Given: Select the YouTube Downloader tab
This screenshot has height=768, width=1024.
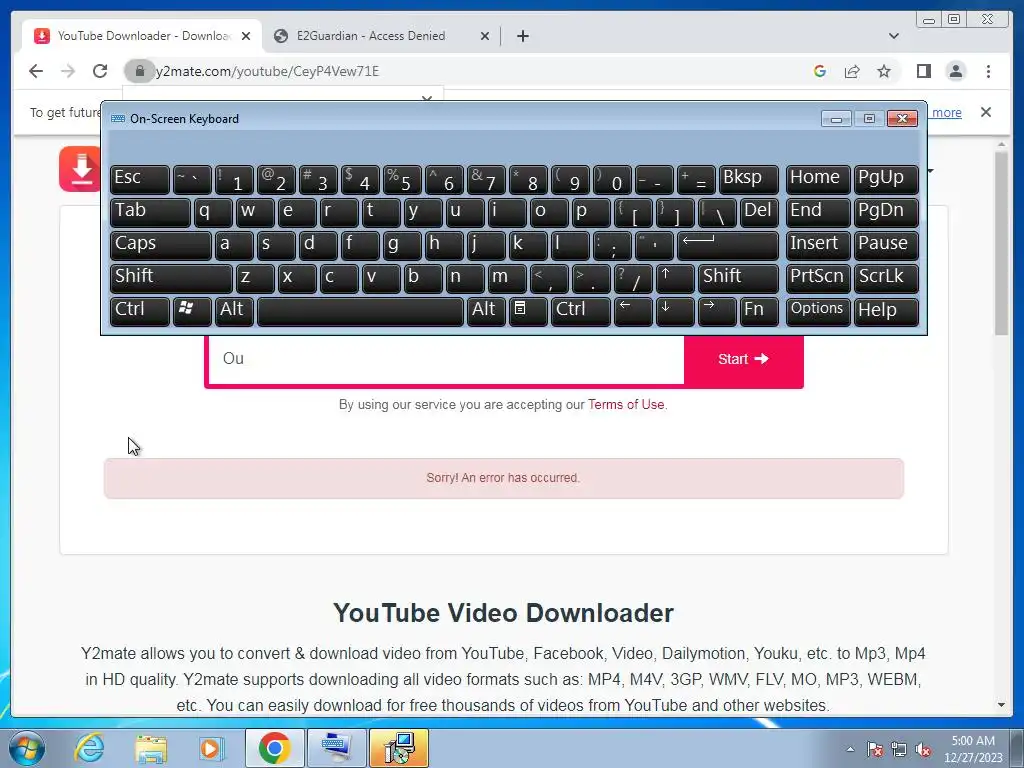Looking at the screenshot, I should (142, 36).
